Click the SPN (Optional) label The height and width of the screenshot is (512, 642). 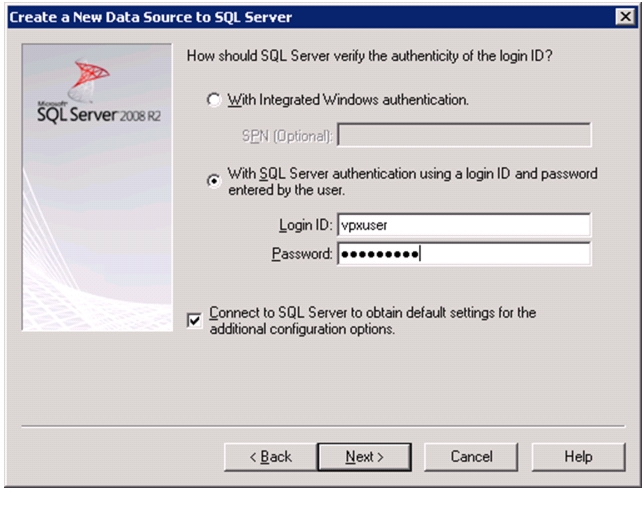click(287, 136)
